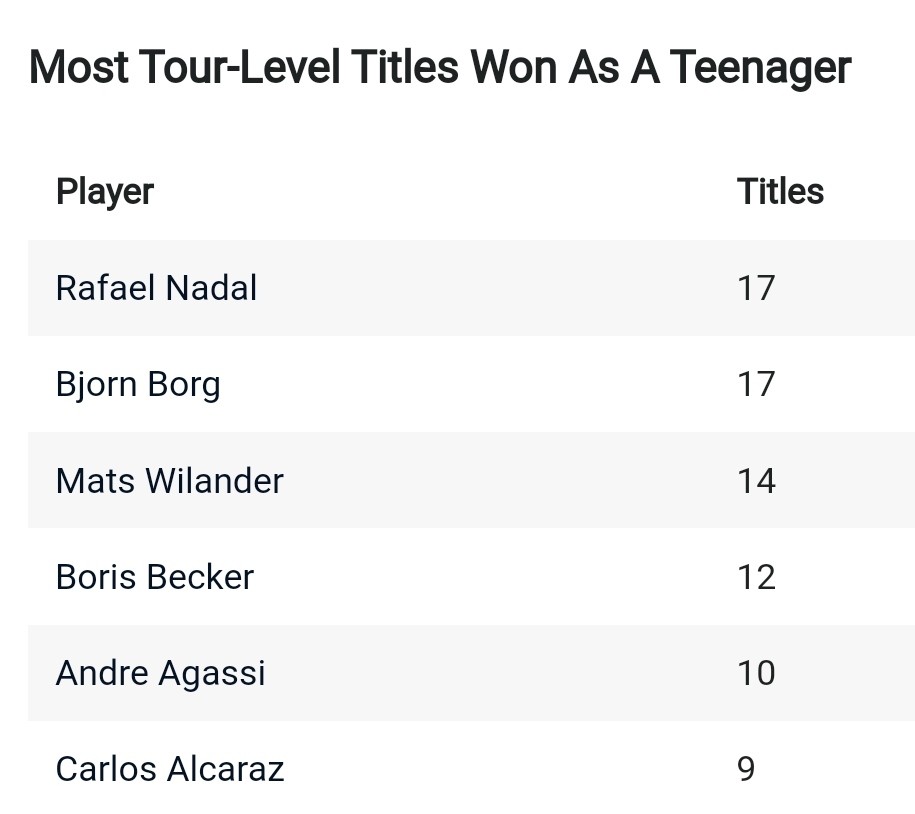The height and width of the screenshot is (814, 915).
Task: Select Rafael Nadal's name
Action: click(156, 288)
